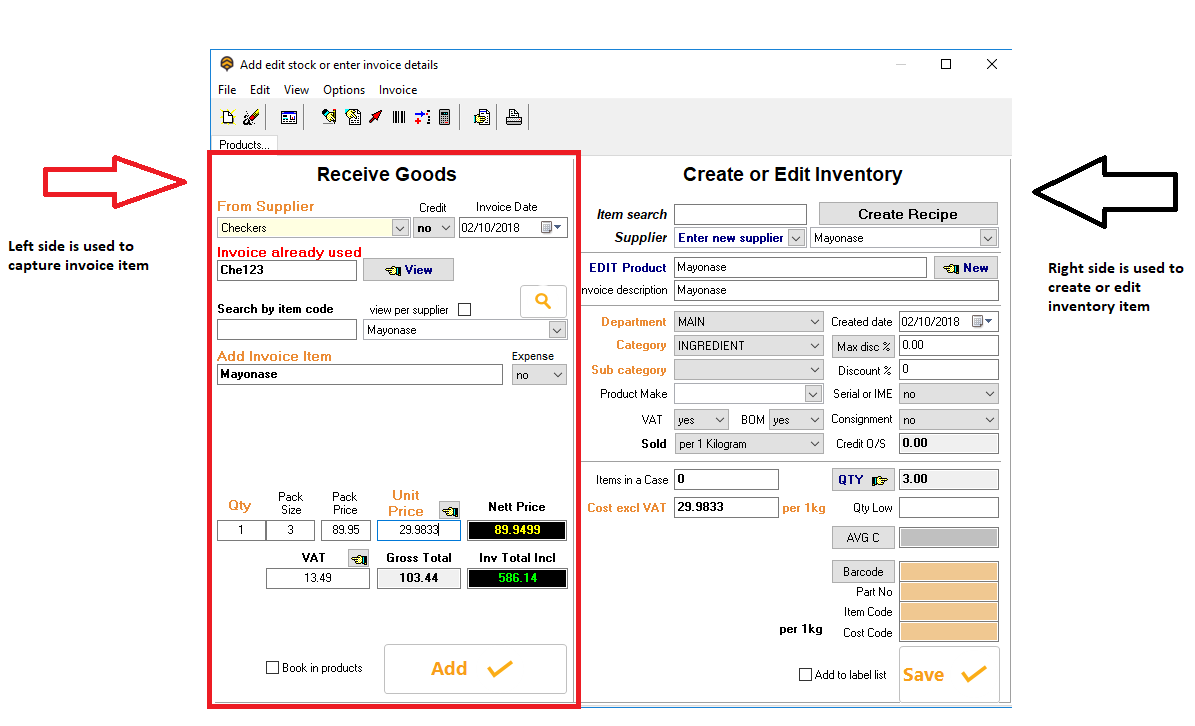Viewport: 1195px width, 726px height.
Task: Tick the 'Book in products' checkbox
Action: click(x=273, y=668)
